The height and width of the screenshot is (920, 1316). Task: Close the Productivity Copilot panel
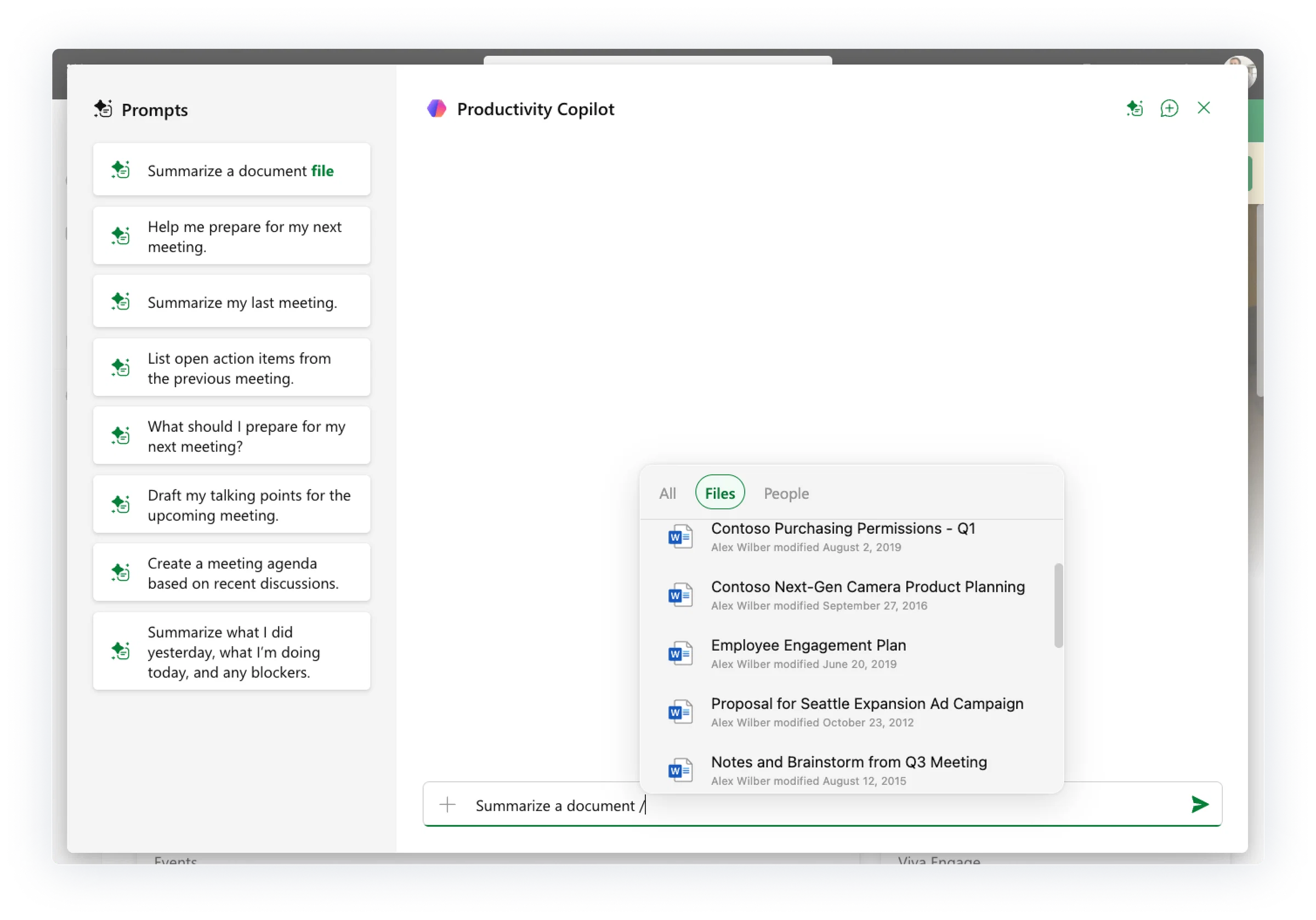point(1203,108)
